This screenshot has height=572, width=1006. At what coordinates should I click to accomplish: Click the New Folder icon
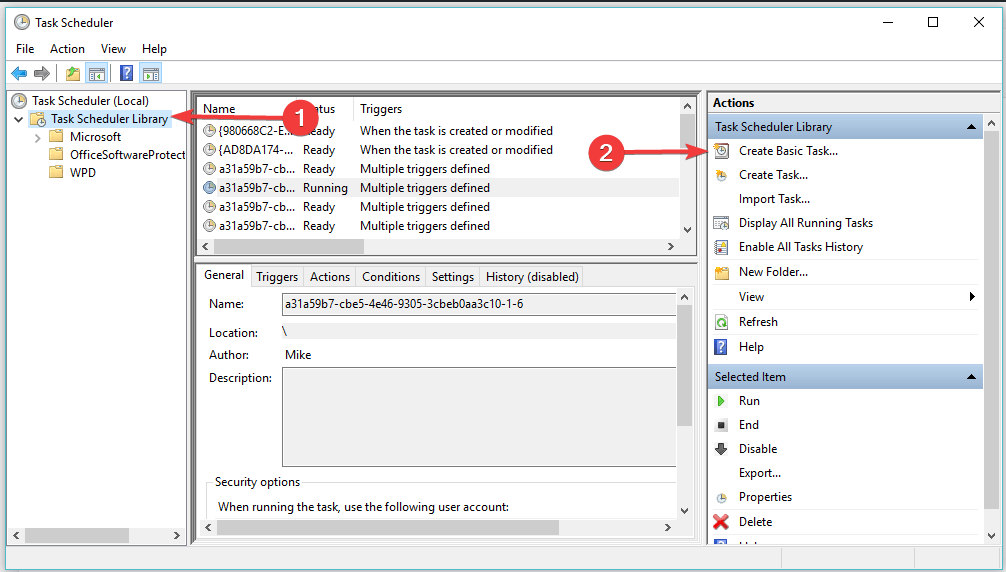coord(722,273)
